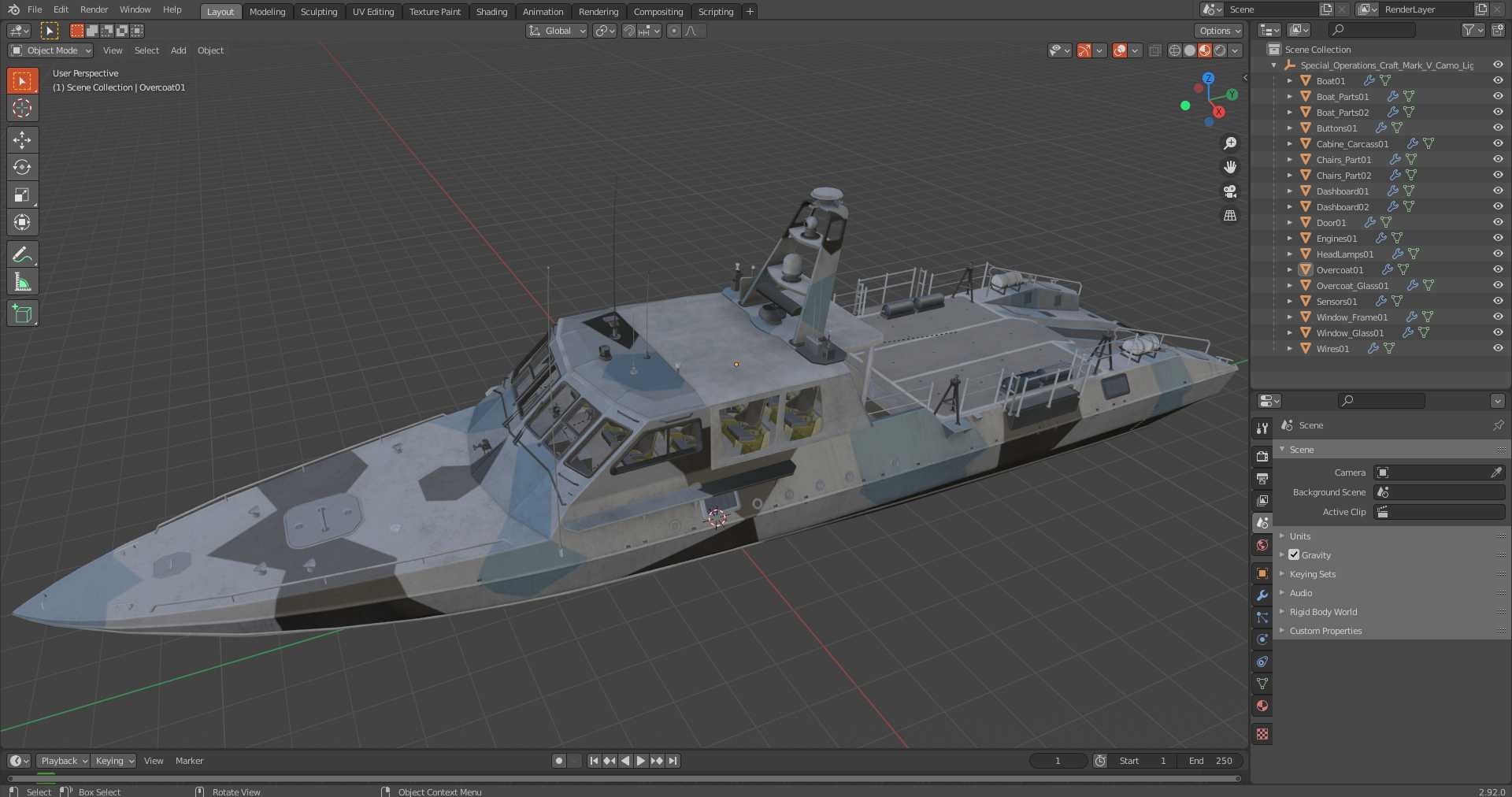The height and width of the screenshot is (797, 1512).
Task: Hide Engines01 in the outliner
Action: pos(1498,238)
